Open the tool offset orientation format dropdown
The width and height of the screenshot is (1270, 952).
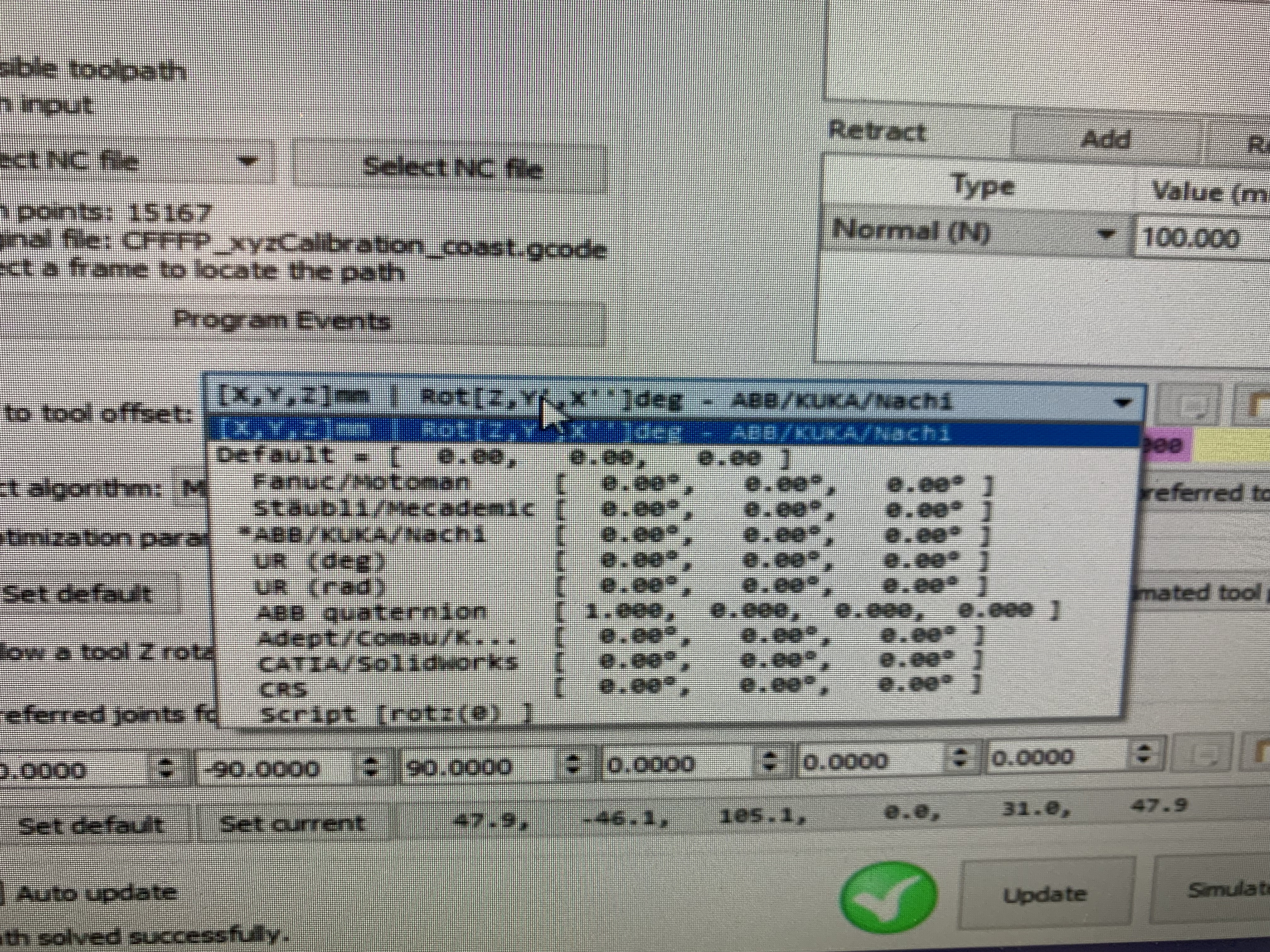coord(675,400)
